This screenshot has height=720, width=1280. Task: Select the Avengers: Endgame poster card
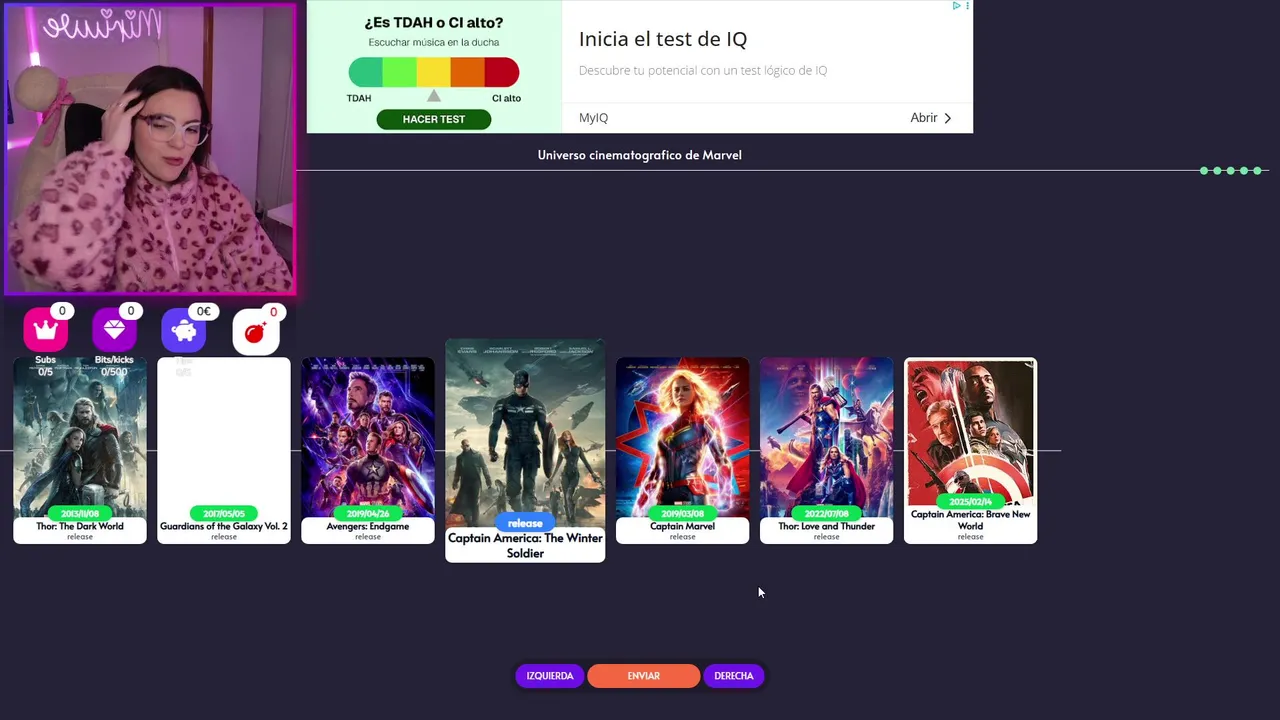(368, 451)
